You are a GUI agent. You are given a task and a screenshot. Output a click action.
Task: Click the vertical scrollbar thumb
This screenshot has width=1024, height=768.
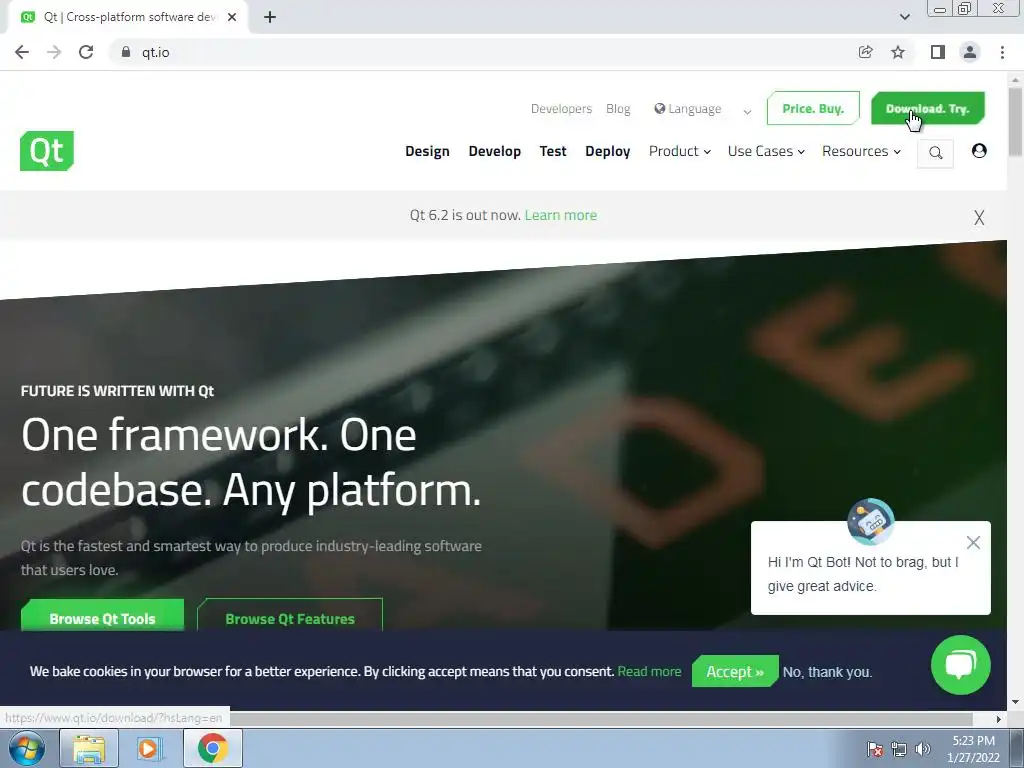(1015, 122)
